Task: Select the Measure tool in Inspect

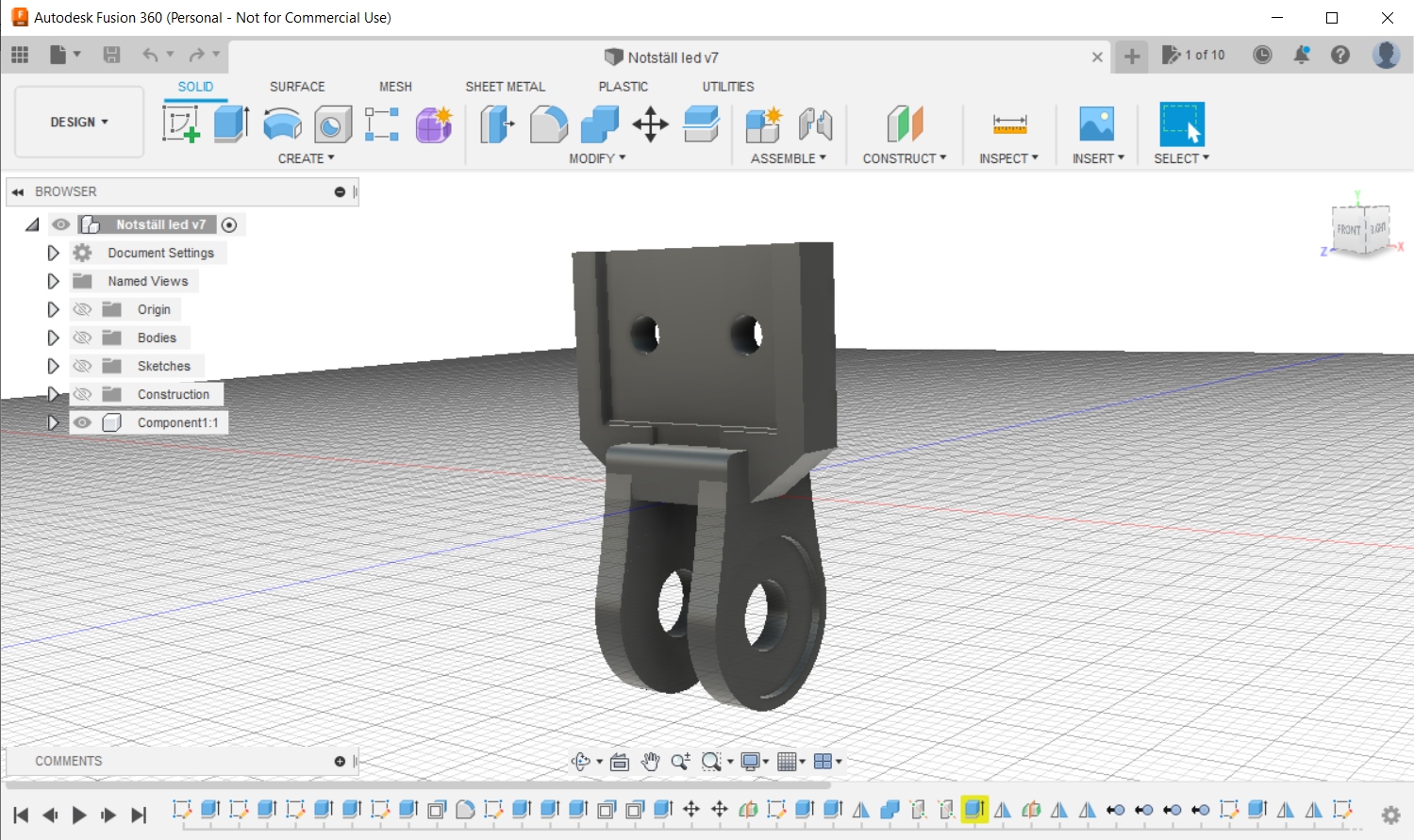Action: pos(1009,124)
